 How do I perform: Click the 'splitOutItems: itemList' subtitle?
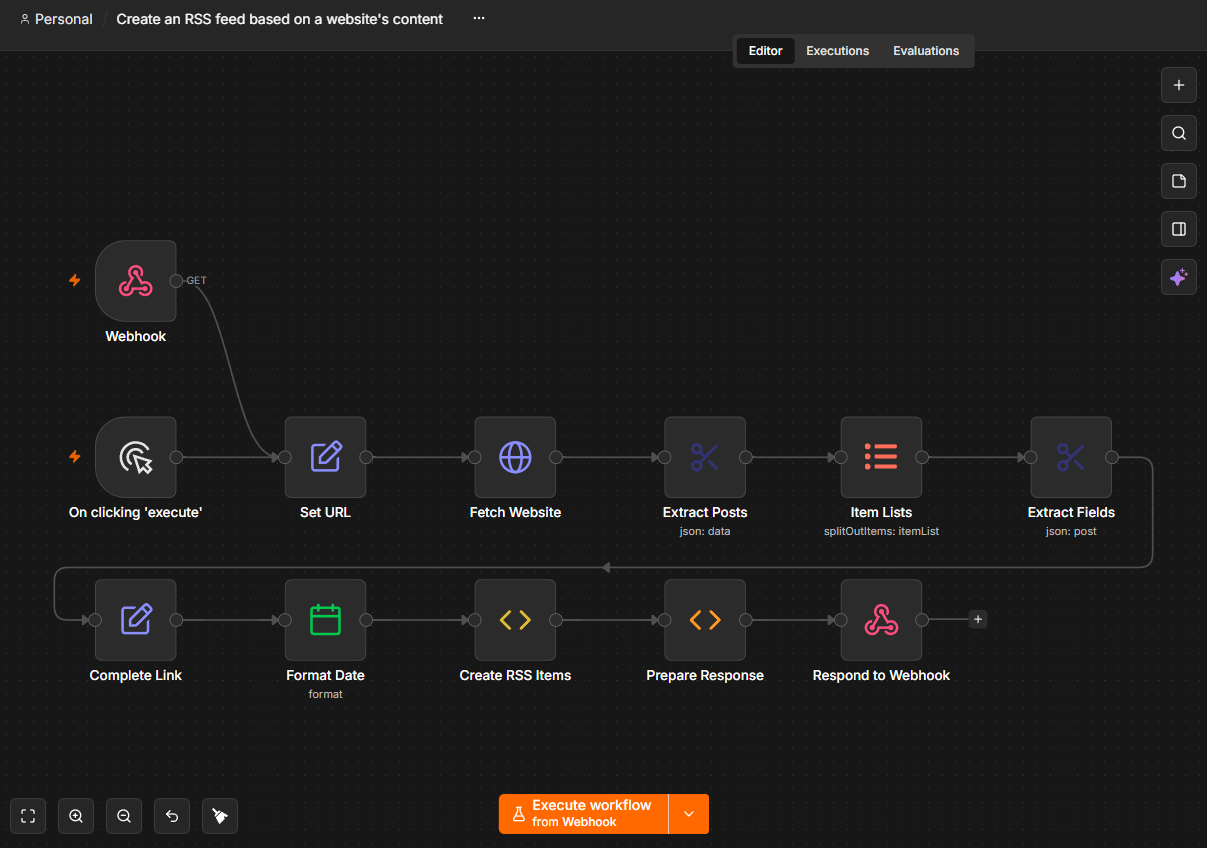coord(881,531)
